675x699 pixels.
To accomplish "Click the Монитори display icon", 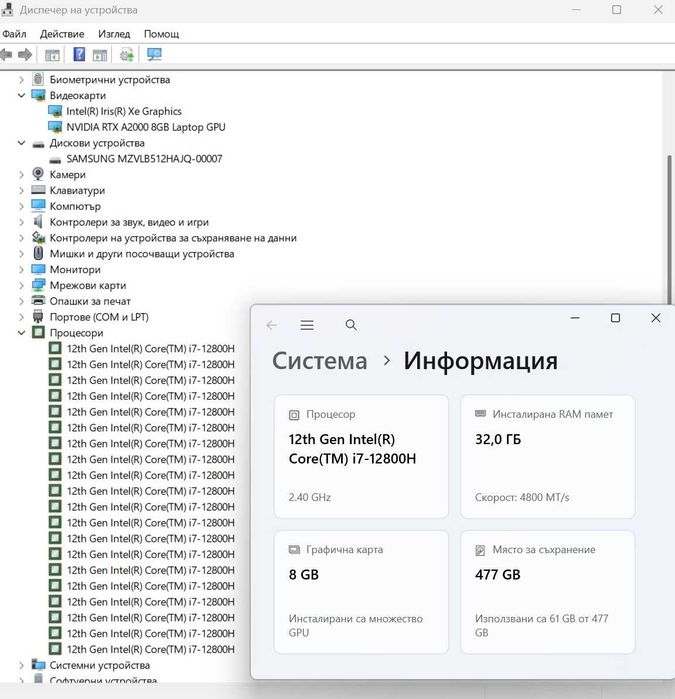I will pyautogui.click(x=38, y=269).
